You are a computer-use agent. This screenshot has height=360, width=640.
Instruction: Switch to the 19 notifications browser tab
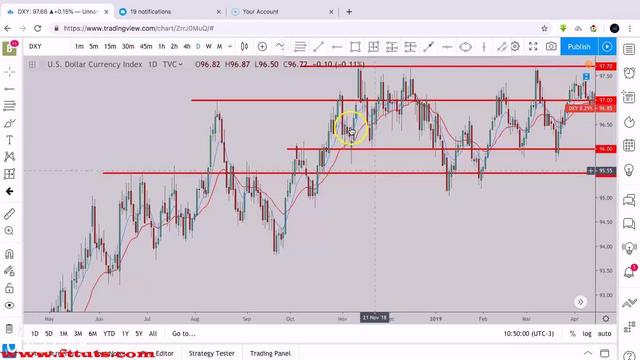(170, 12)
